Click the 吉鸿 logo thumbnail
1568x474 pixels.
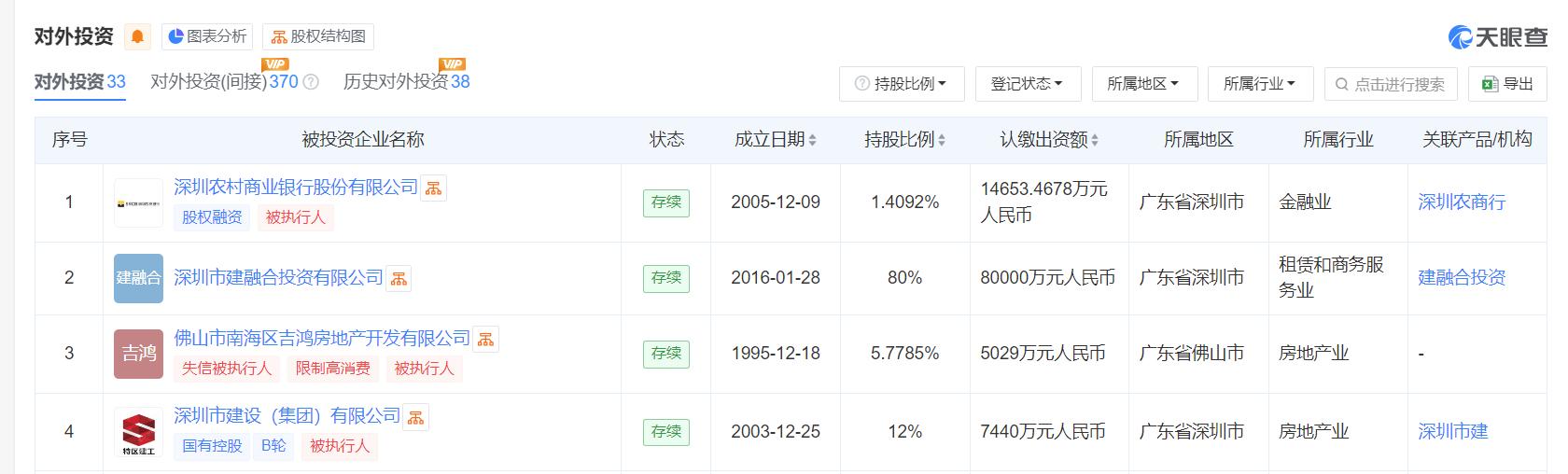pyautogui.click(x=138, y=354)
